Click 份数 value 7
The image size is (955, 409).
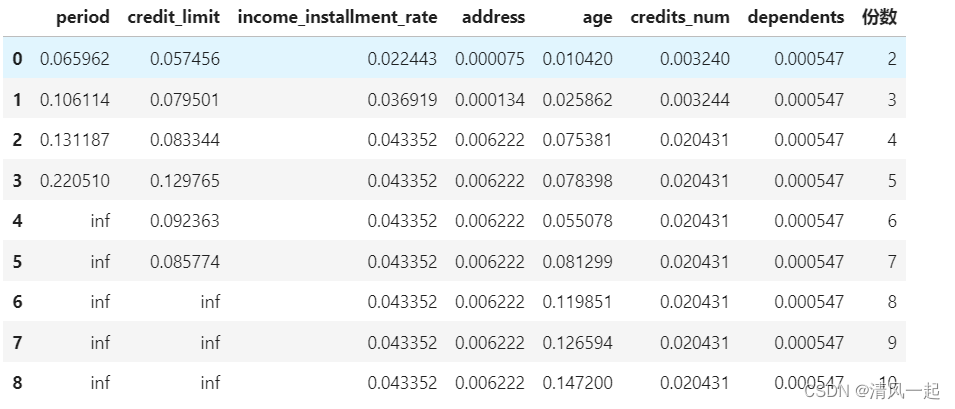892,262
